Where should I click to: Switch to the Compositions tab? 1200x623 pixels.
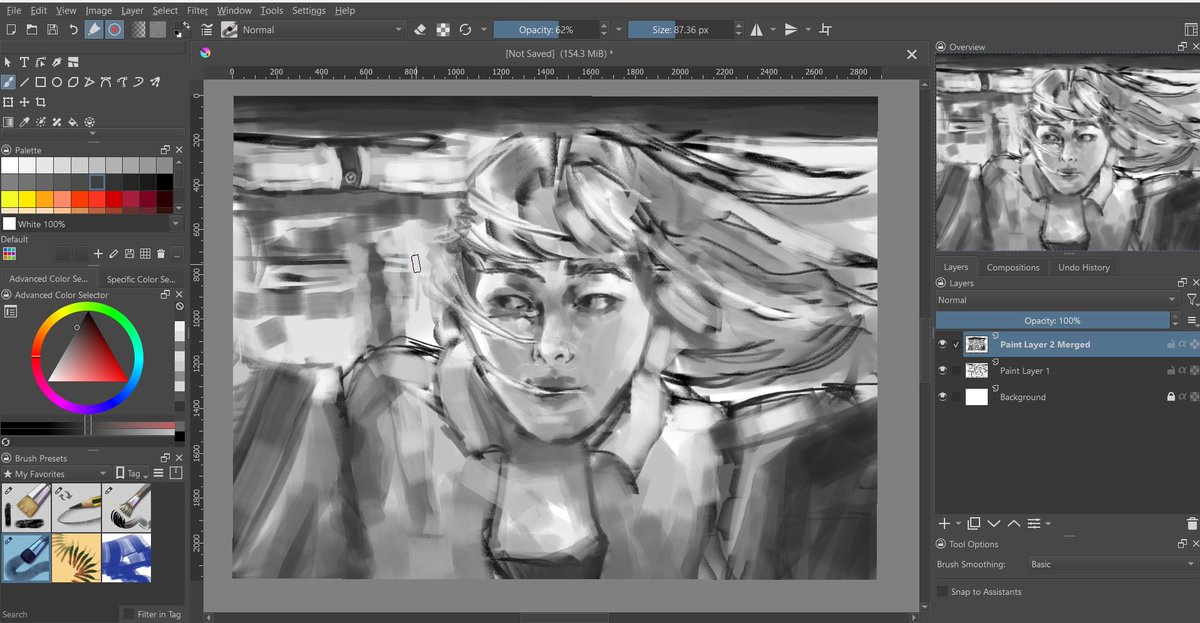[1013, 267]
